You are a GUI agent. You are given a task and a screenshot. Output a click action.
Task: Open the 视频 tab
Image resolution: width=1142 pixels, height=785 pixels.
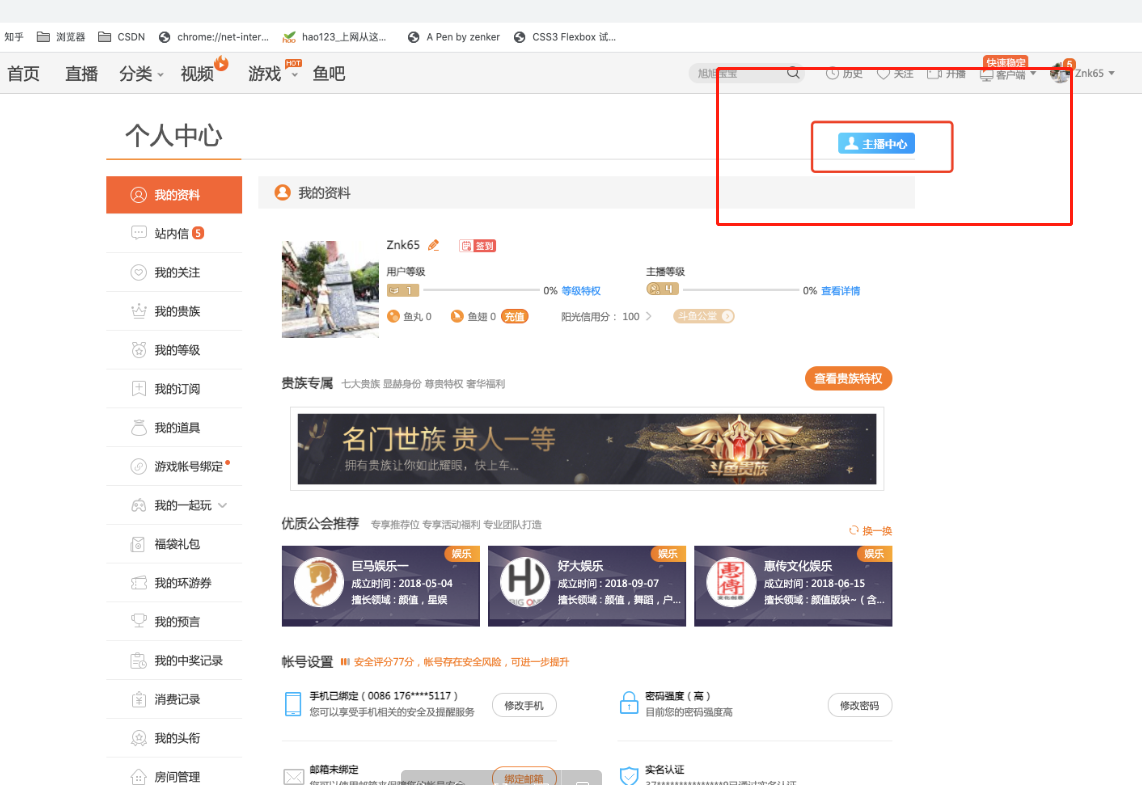pos(197,74)
